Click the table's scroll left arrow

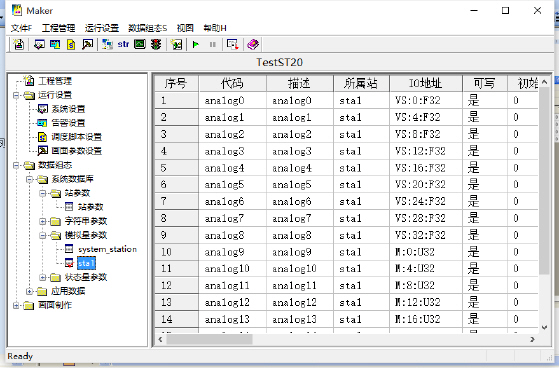click(160, 339)
